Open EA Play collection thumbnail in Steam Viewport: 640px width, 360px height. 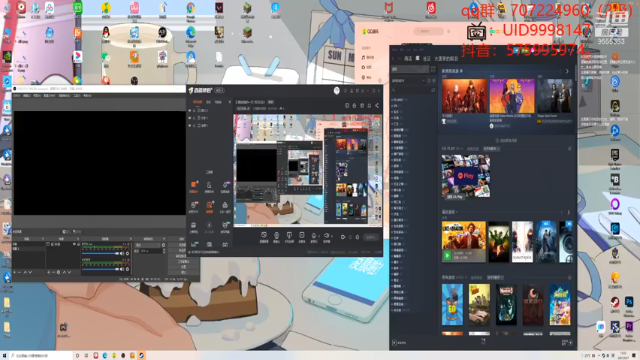[x=466, y=177]
